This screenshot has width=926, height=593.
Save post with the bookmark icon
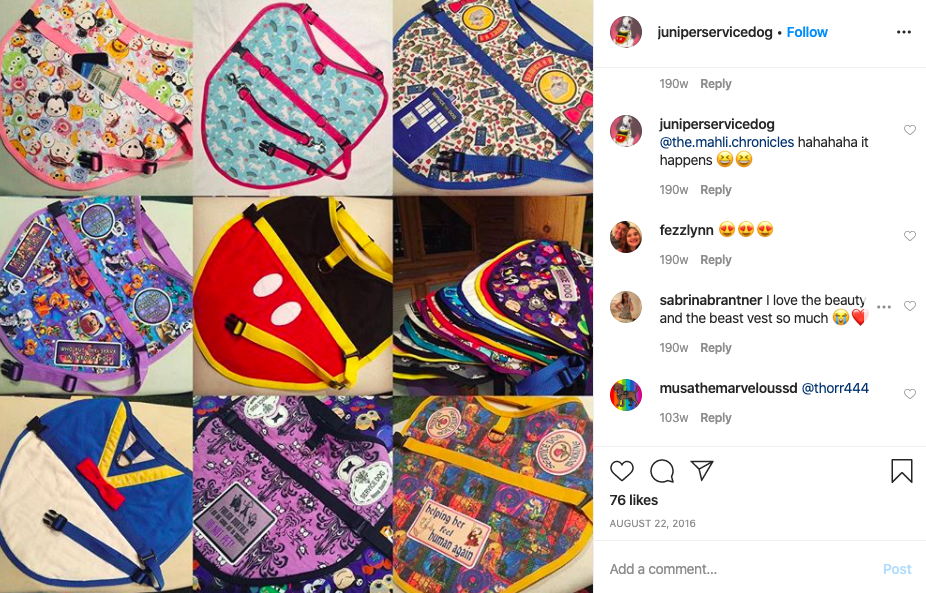(x=902, y=471)
